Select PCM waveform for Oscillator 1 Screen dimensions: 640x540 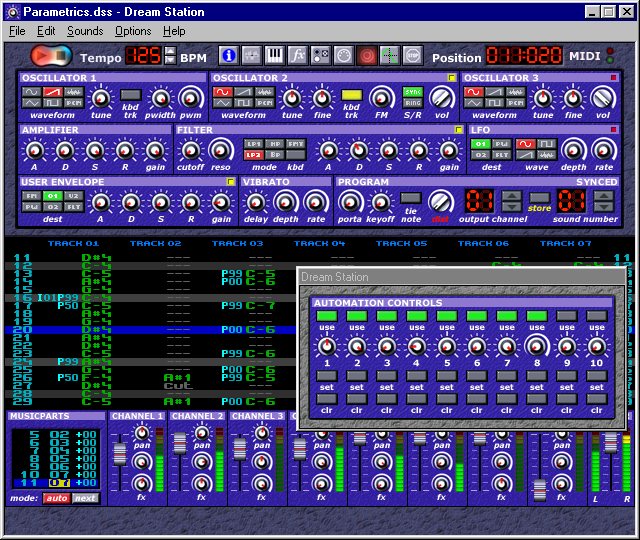coord(74,103)
